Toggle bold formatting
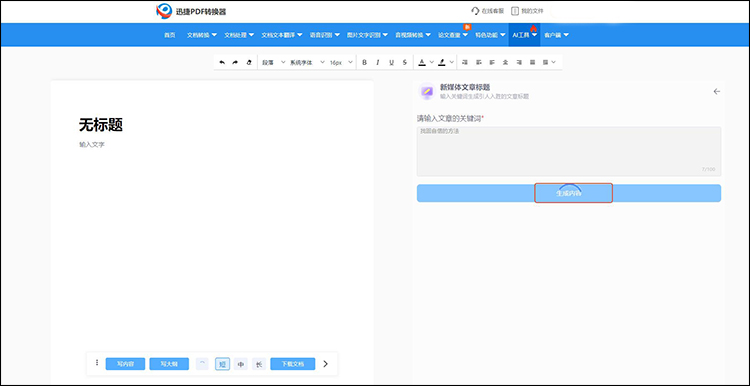The image size is (750, 386). click(364, 62)
